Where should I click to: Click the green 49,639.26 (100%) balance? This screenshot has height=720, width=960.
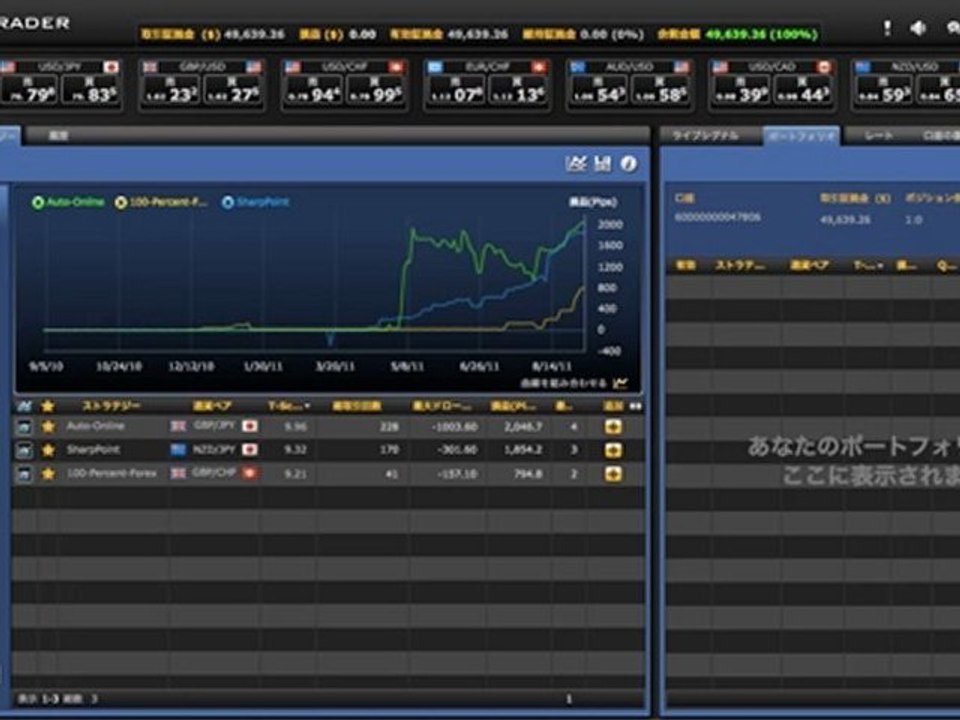click(x=762, y=34)
